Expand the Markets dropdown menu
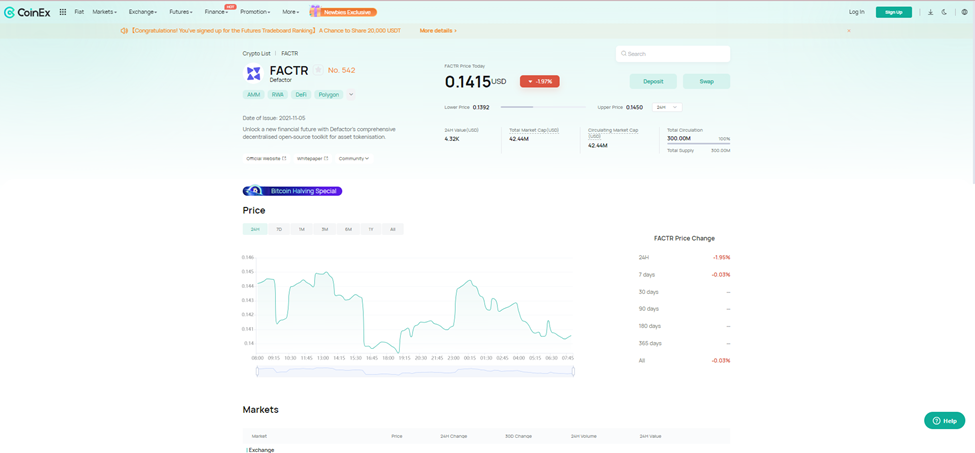The image size is (975, 453). 104,12
